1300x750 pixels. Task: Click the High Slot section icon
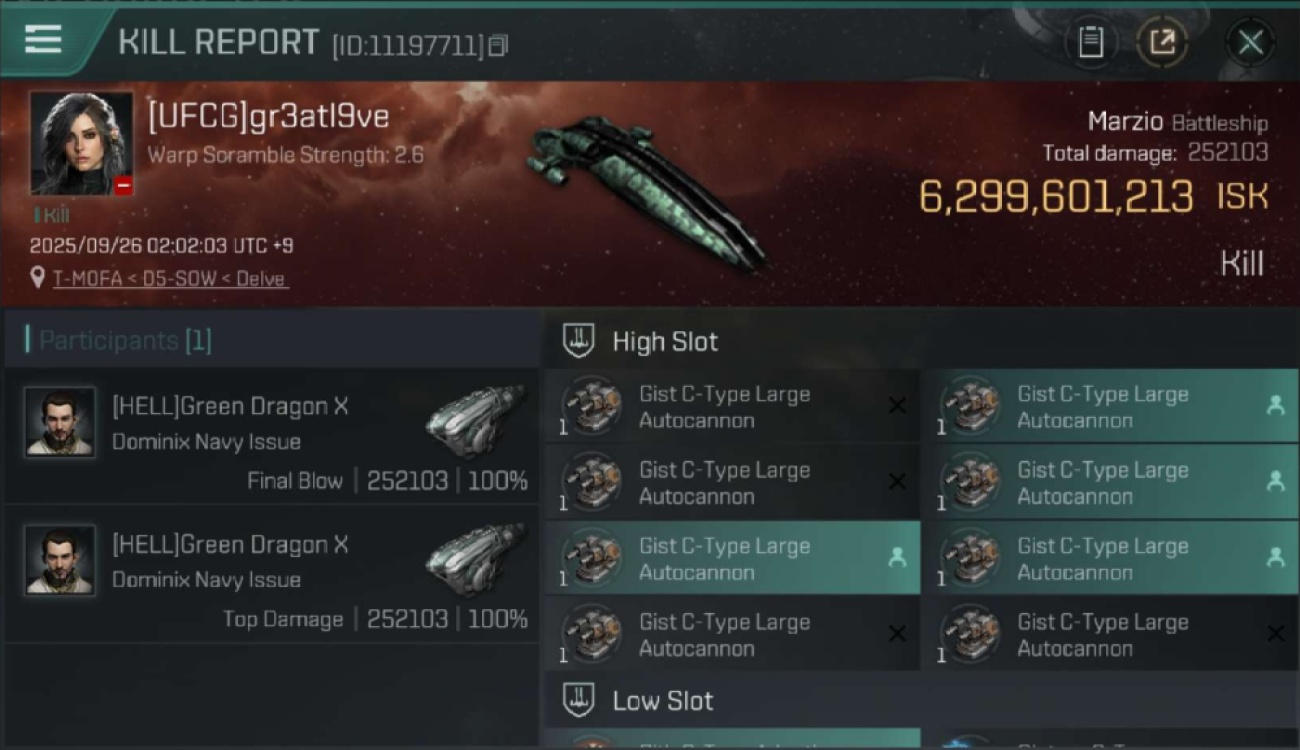[579, 340]
